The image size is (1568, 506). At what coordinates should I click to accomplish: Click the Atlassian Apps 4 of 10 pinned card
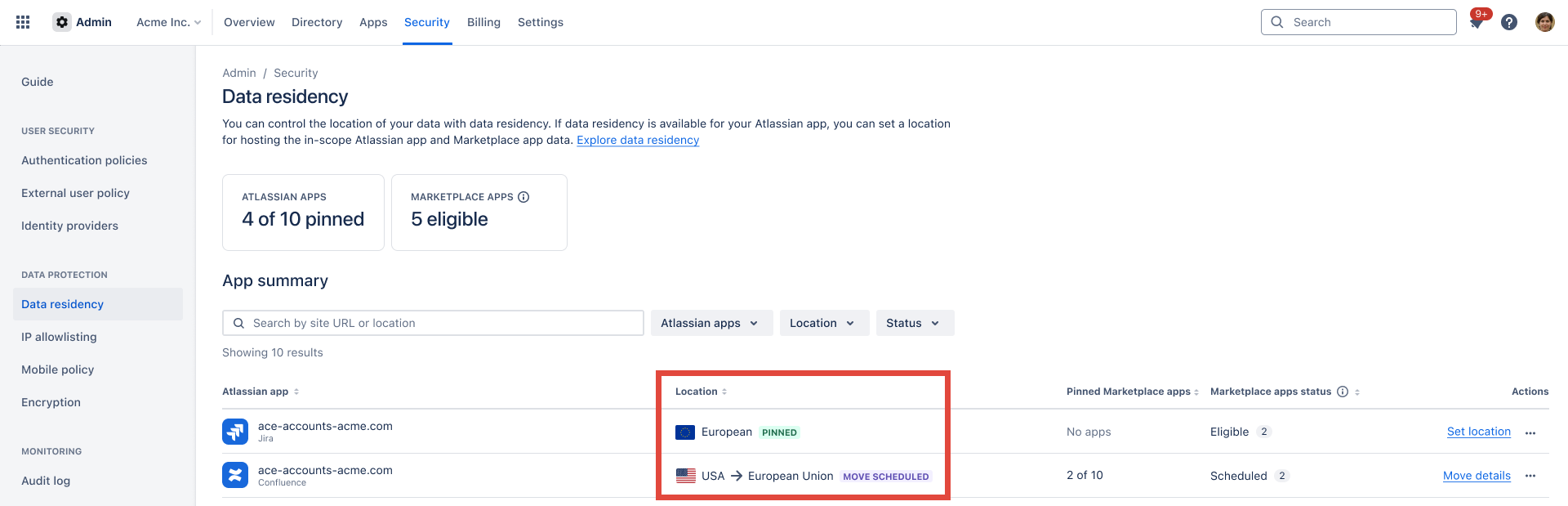tap(303, 213)
